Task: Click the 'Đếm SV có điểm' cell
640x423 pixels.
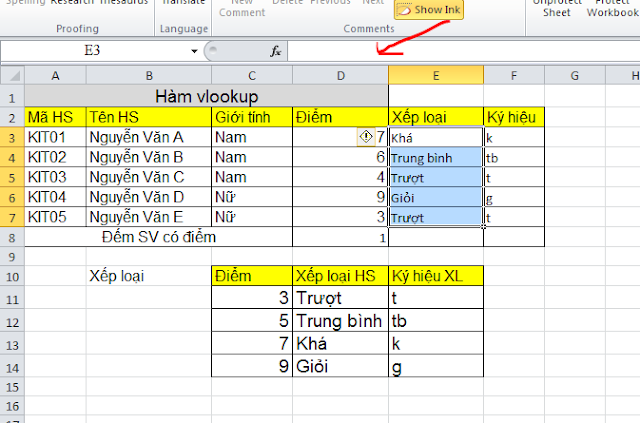Action: pyautogui.click(x=159, y=237)
